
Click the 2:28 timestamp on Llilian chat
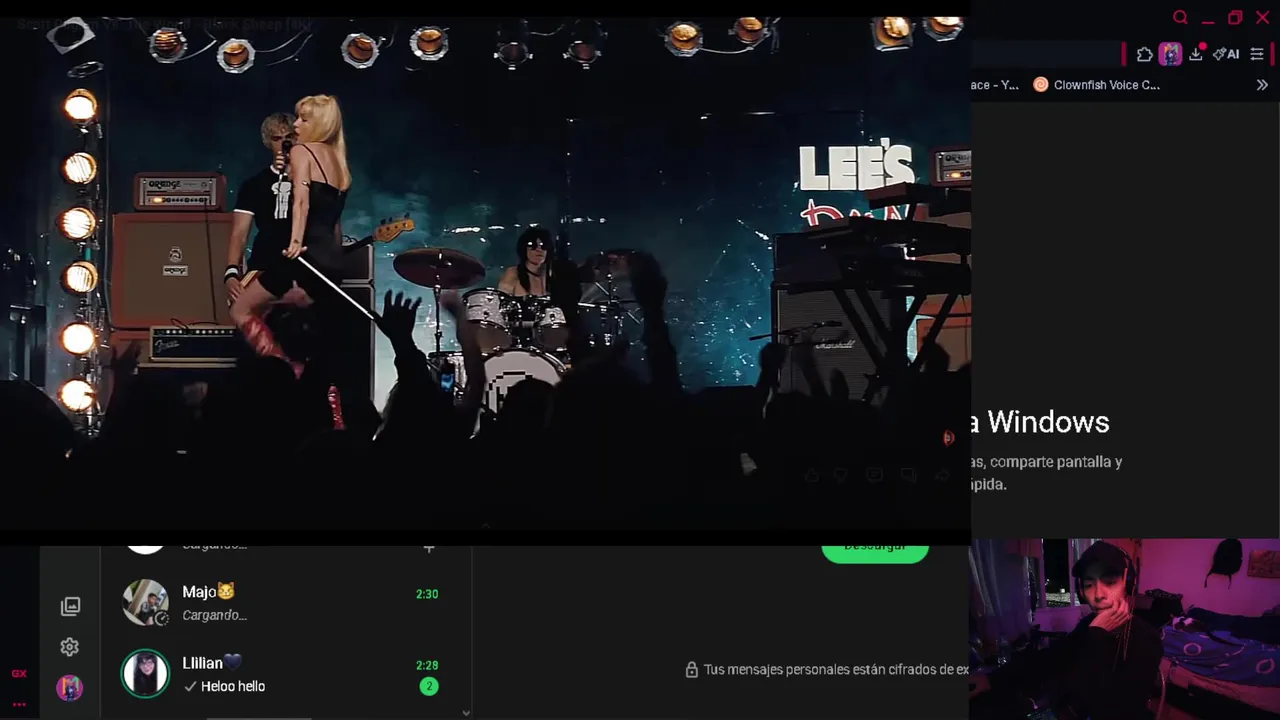427,665
